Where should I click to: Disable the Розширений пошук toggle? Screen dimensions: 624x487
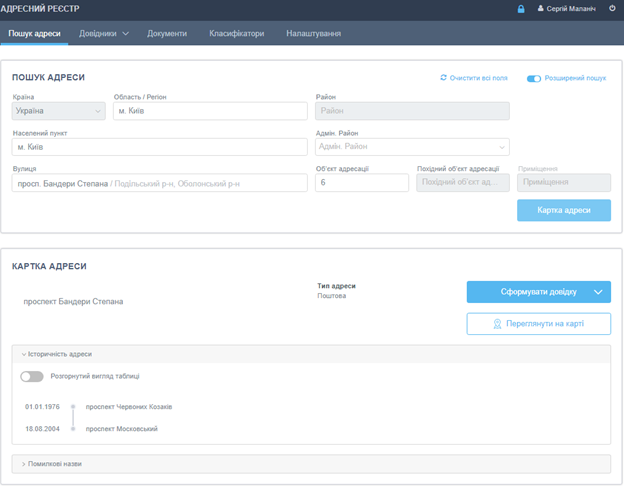point(534,77)
